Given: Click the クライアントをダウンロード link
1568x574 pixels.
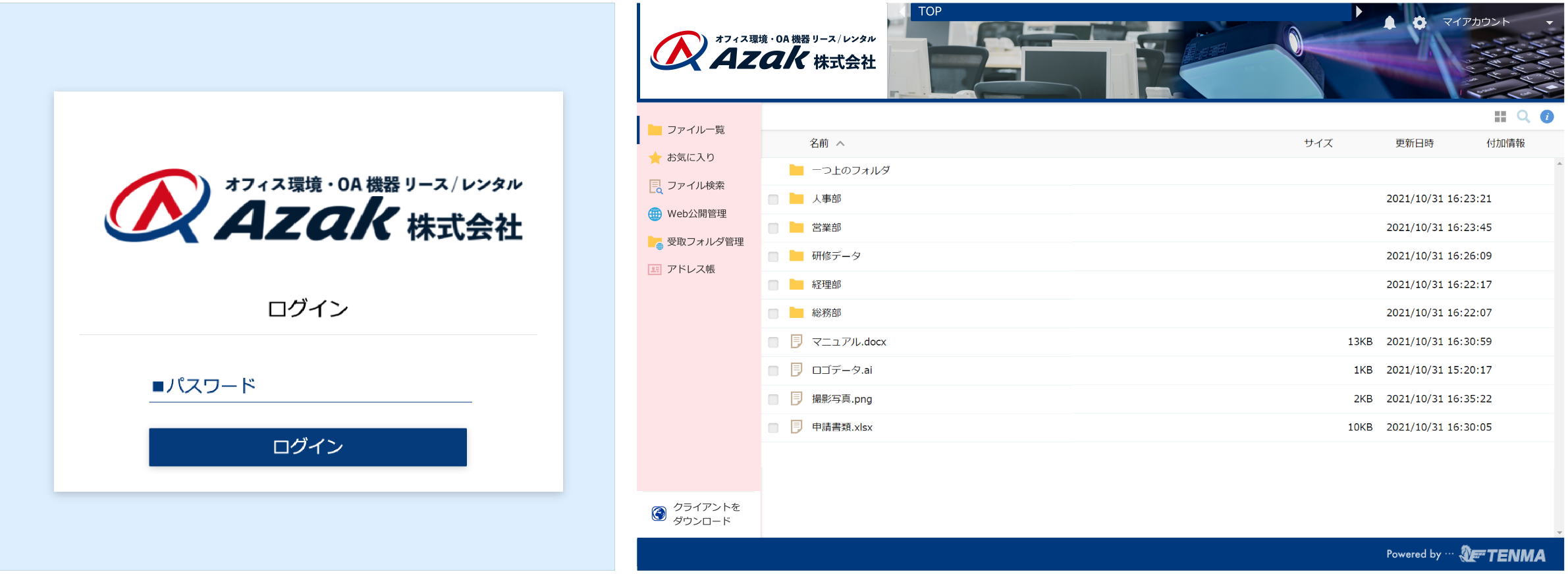Looking at the screenshot, I should (x=706, y=513).
